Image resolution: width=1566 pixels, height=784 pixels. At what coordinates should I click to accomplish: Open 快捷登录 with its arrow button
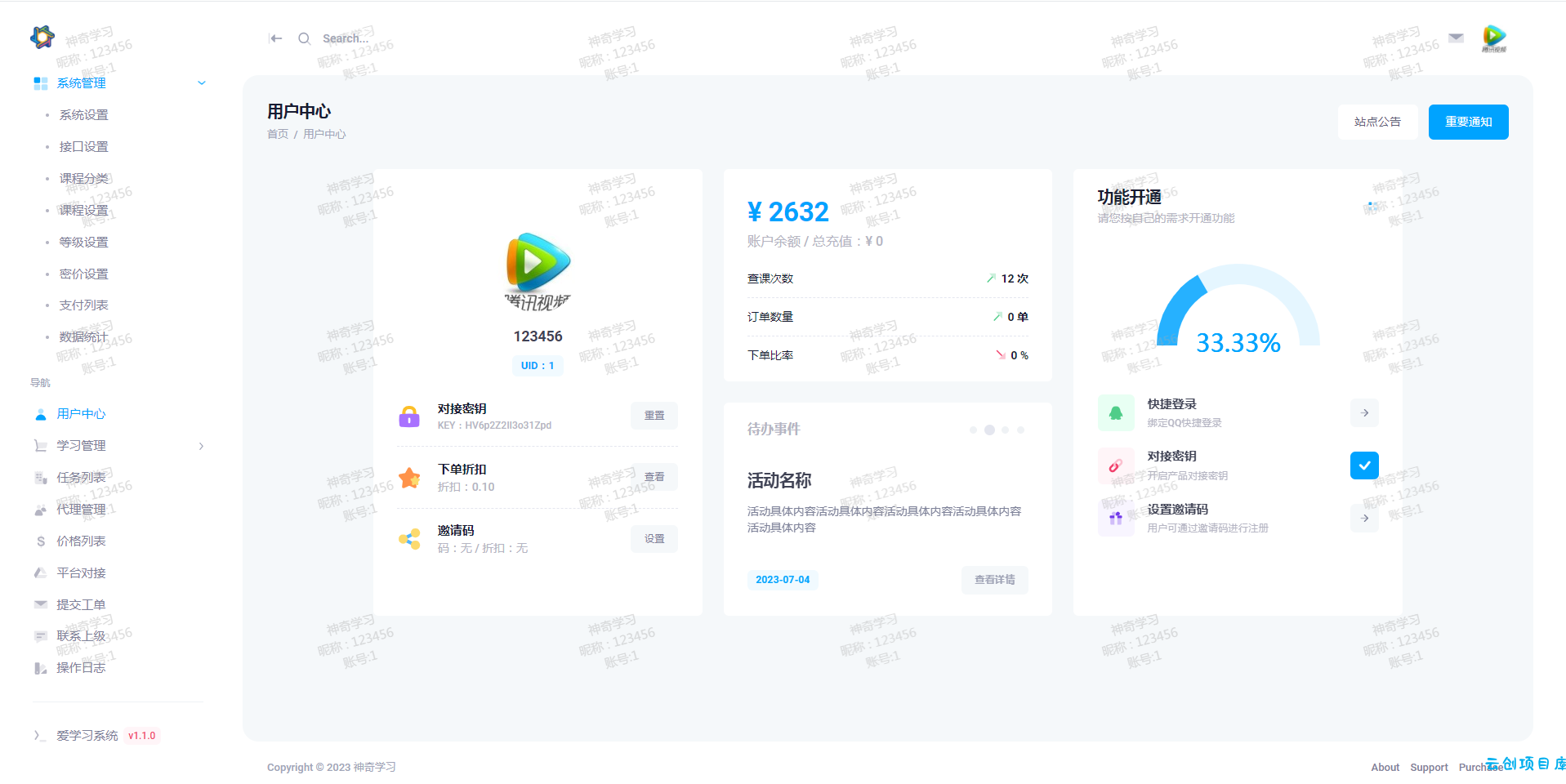coord(1364,413)
